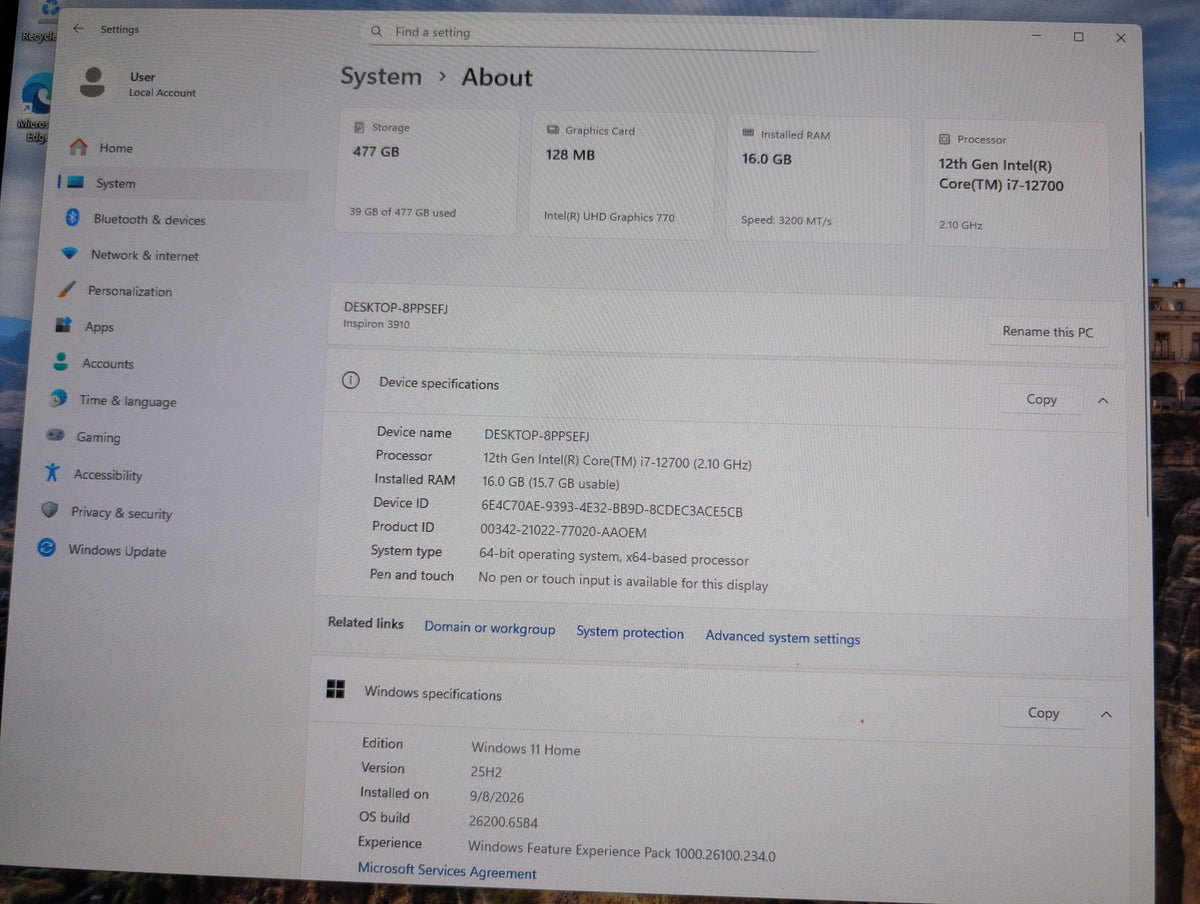Image resolution: width=1200 pixels, height=904 pixels.
Task: Open the Storage 477 GB card
Action: pos(426,170)
